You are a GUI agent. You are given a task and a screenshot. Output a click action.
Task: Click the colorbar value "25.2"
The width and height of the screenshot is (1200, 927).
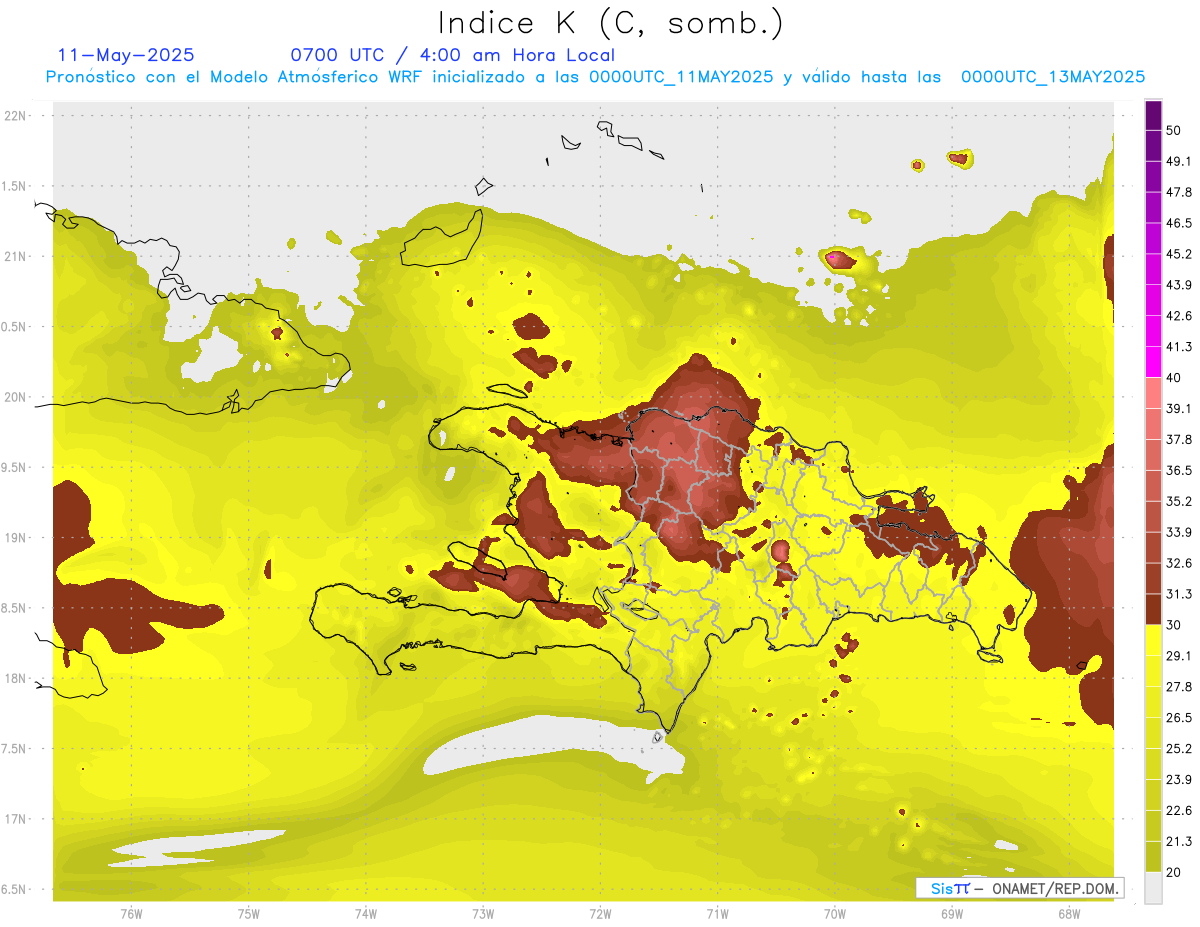[1178, 749]
